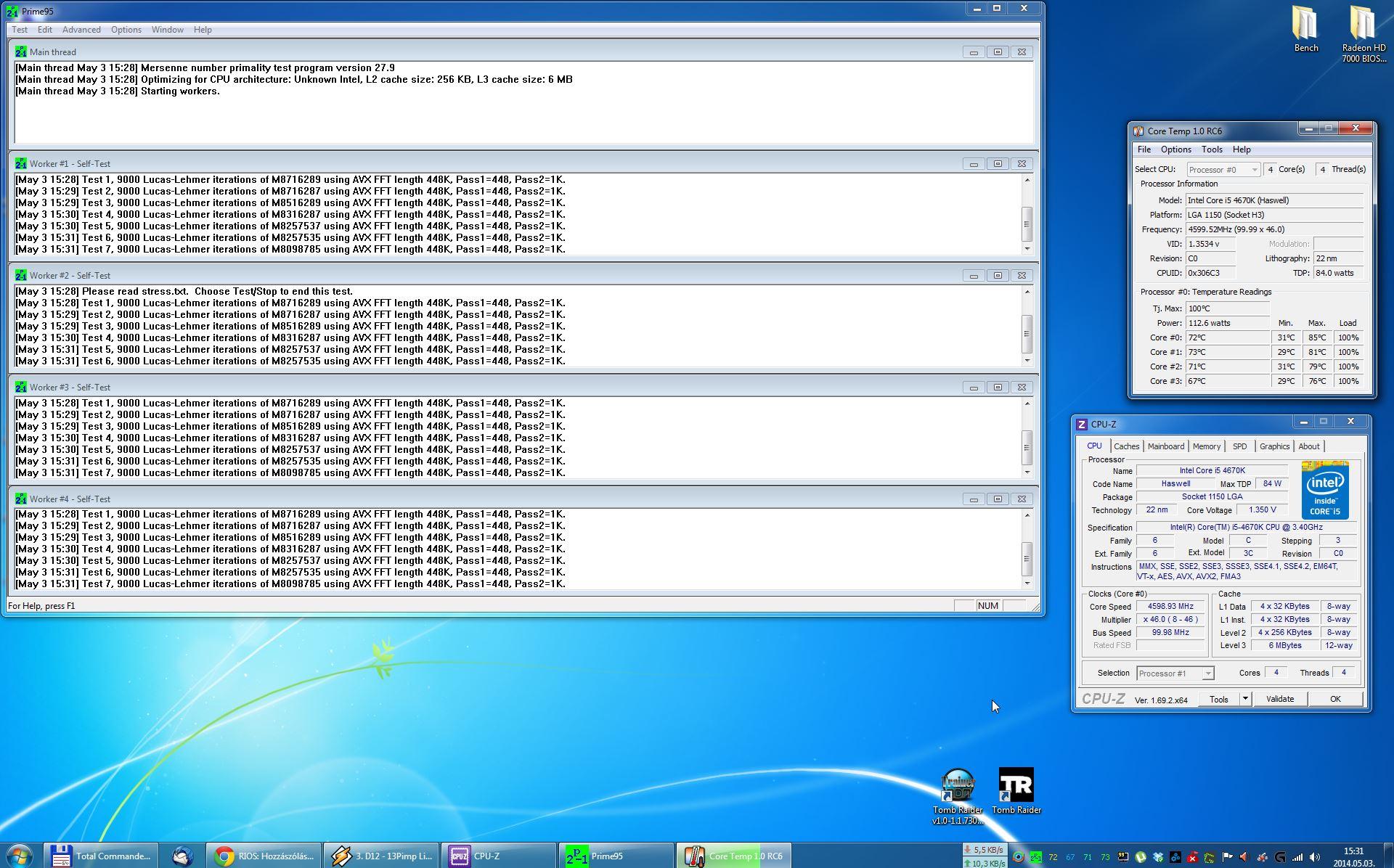This screenshot has height=868, width=1394.
Task: Open the Prime95 Edit menu
Action: [45, 30]
